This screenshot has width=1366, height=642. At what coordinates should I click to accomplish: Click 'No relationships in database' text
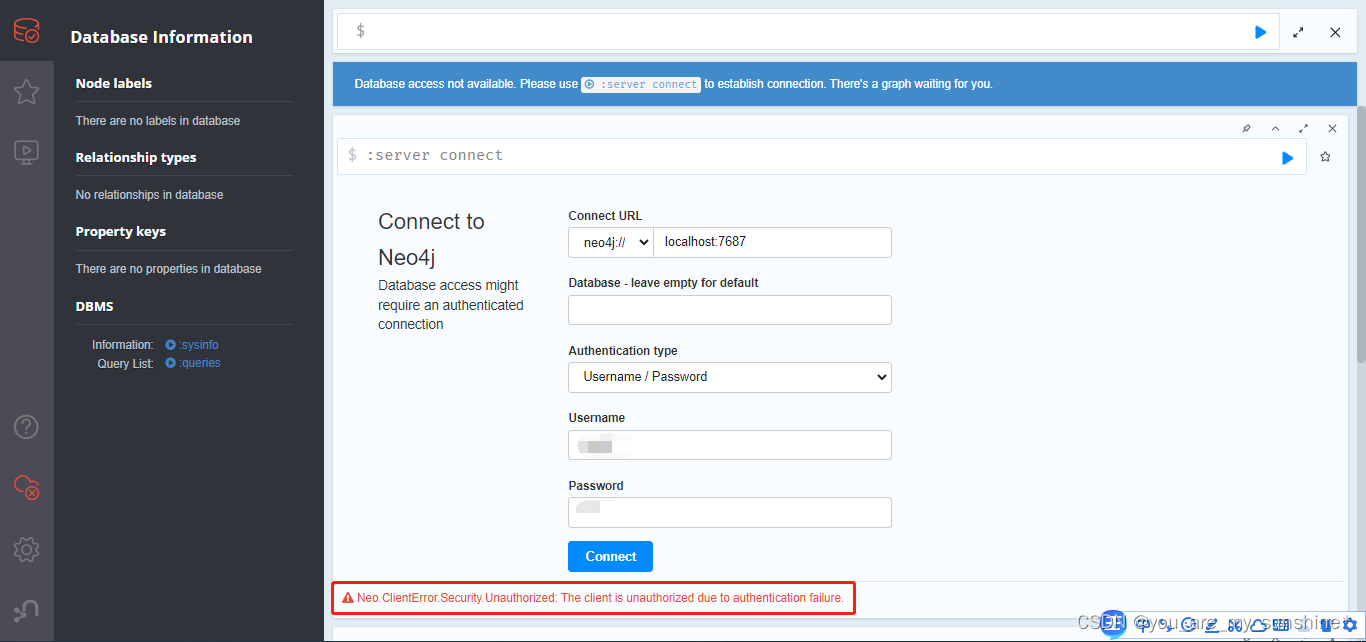pos(150,195)
